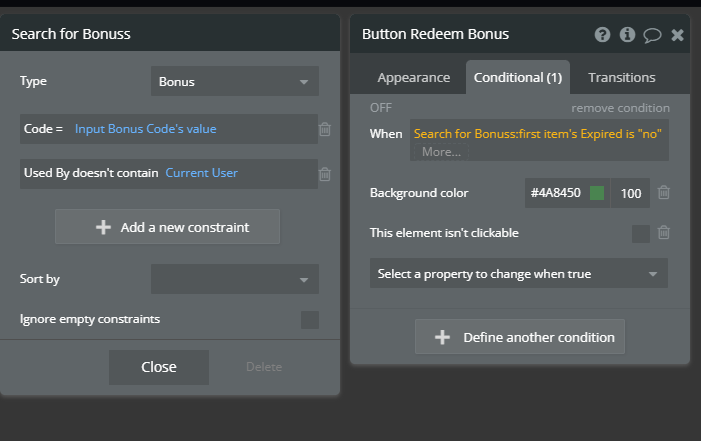Viewport: 701px width, 441px height.
Task: Click the green background color swatch
Action: [x=597, y=193]
